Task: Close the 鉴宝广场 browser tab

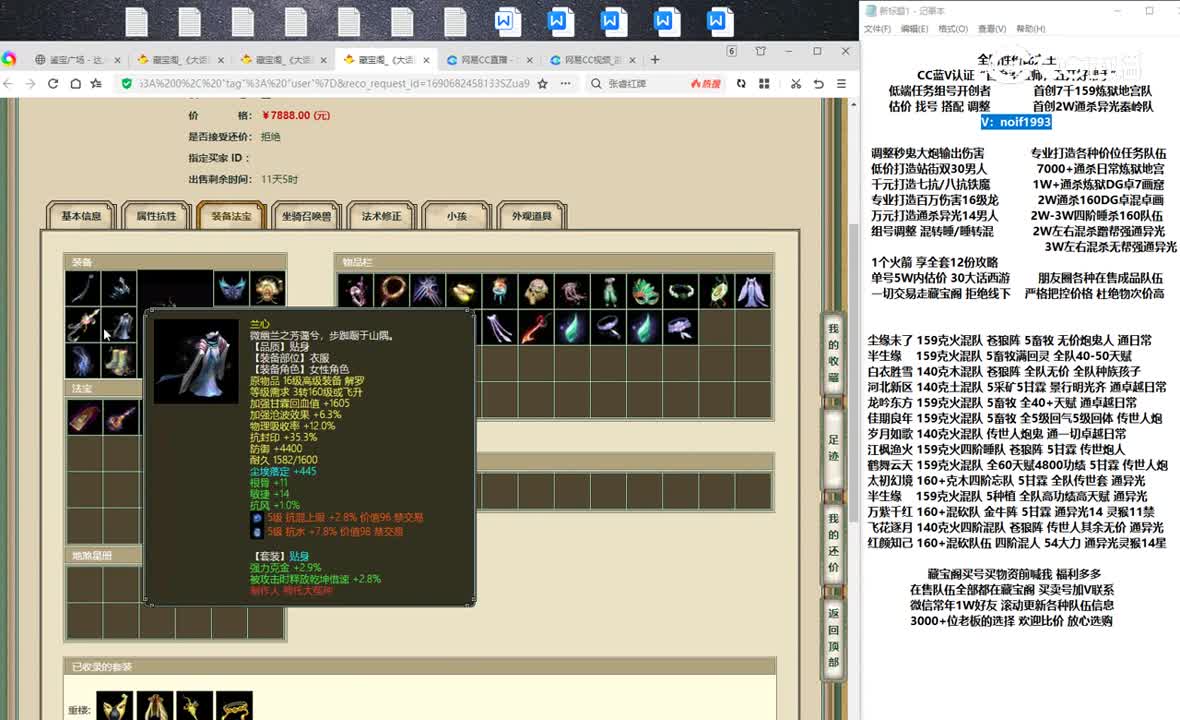Action: click(117, 59)
